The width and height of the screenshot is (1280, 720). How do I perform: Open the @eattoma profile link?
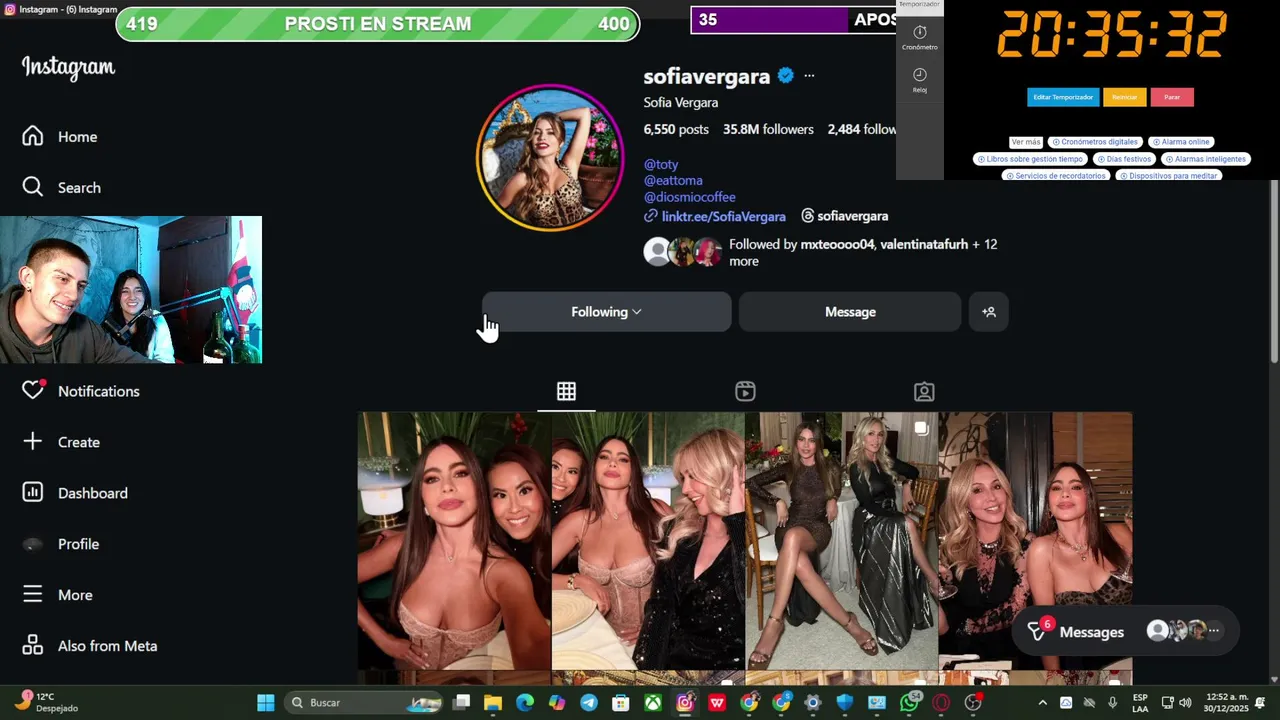[x=673, y=181]
